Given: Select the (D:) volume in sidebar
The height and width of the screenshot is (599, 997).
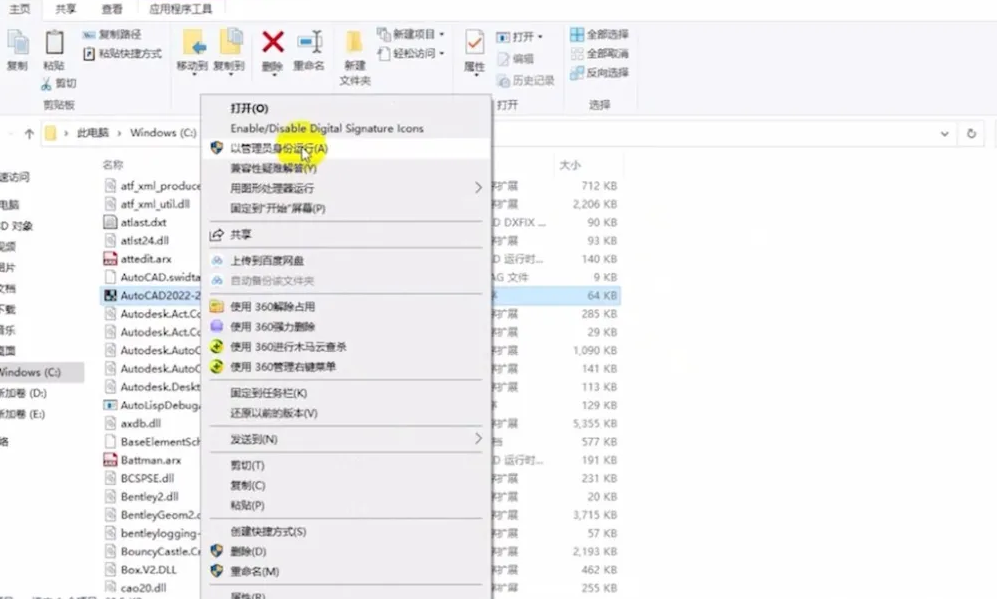Looking at the screenshot, I should [24, 394].
